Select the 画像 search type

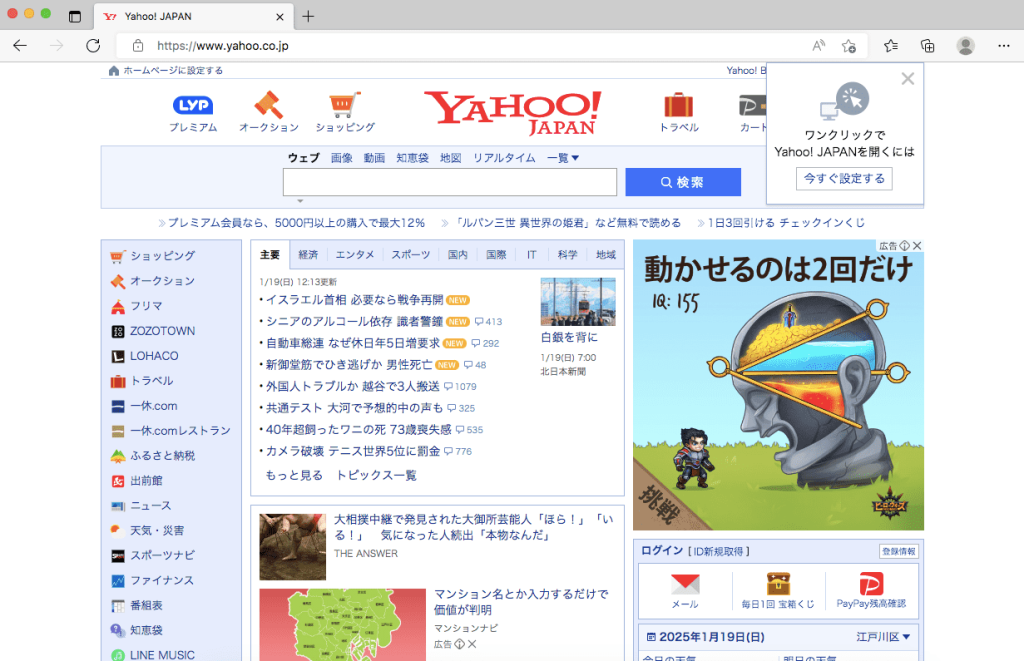(x=342, y=157)
